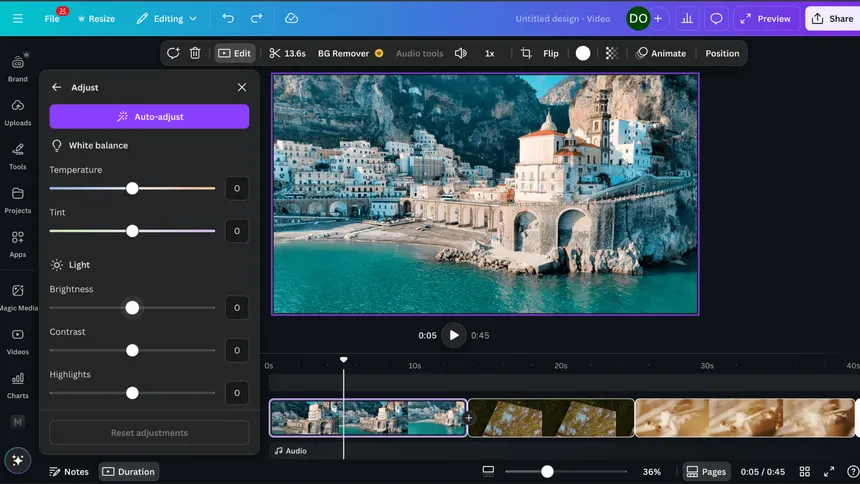Open the analytics bar chart icon
The width and height of the screenshot is (860, 484).
(x=687, y=18)
